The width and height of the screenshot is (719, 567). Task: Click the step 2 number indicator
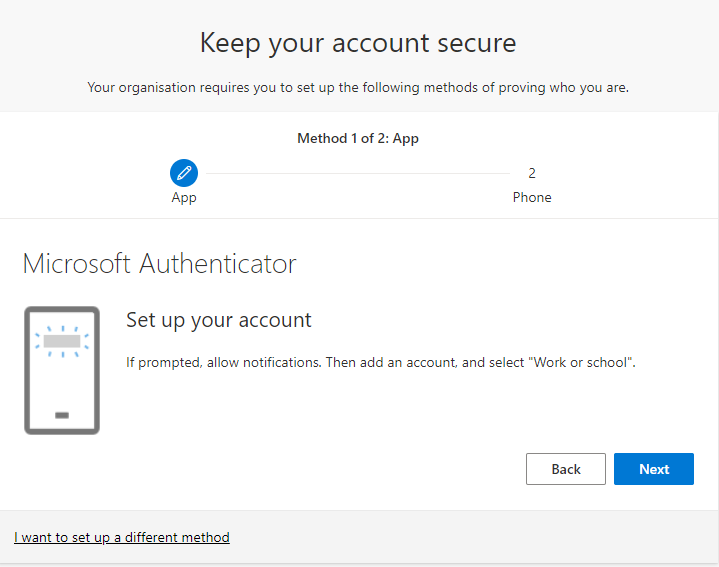coord(532,173)
